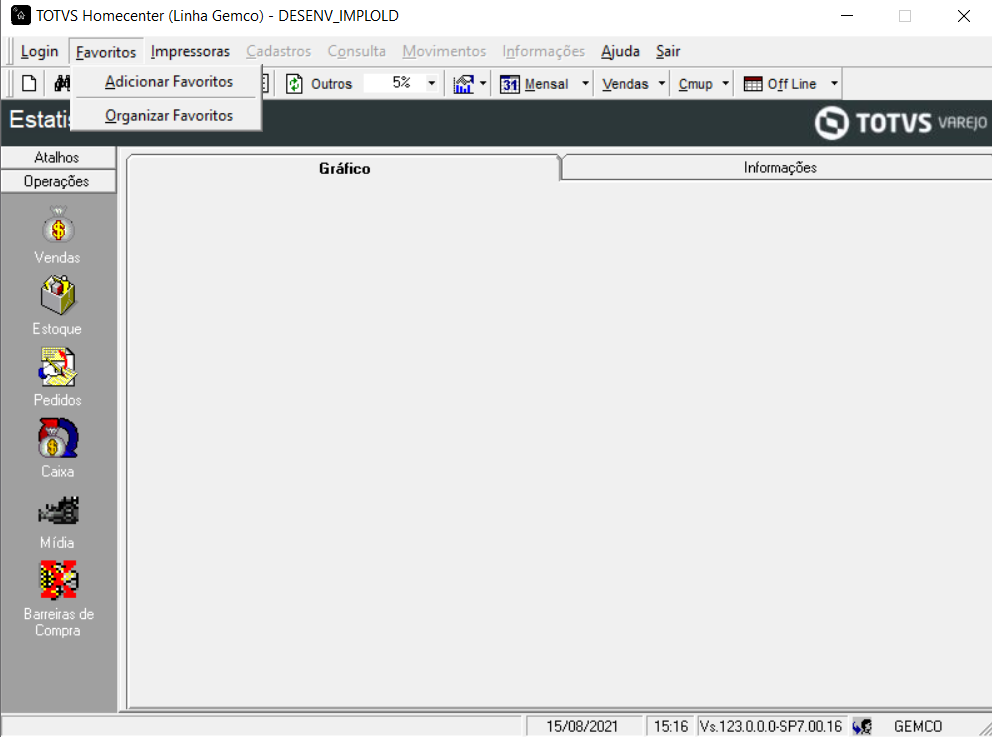Click the version Vs.123.0.0.0-SP7.00.16 text
This screenshot has width=992, height=737.
[x=771, y=726]
